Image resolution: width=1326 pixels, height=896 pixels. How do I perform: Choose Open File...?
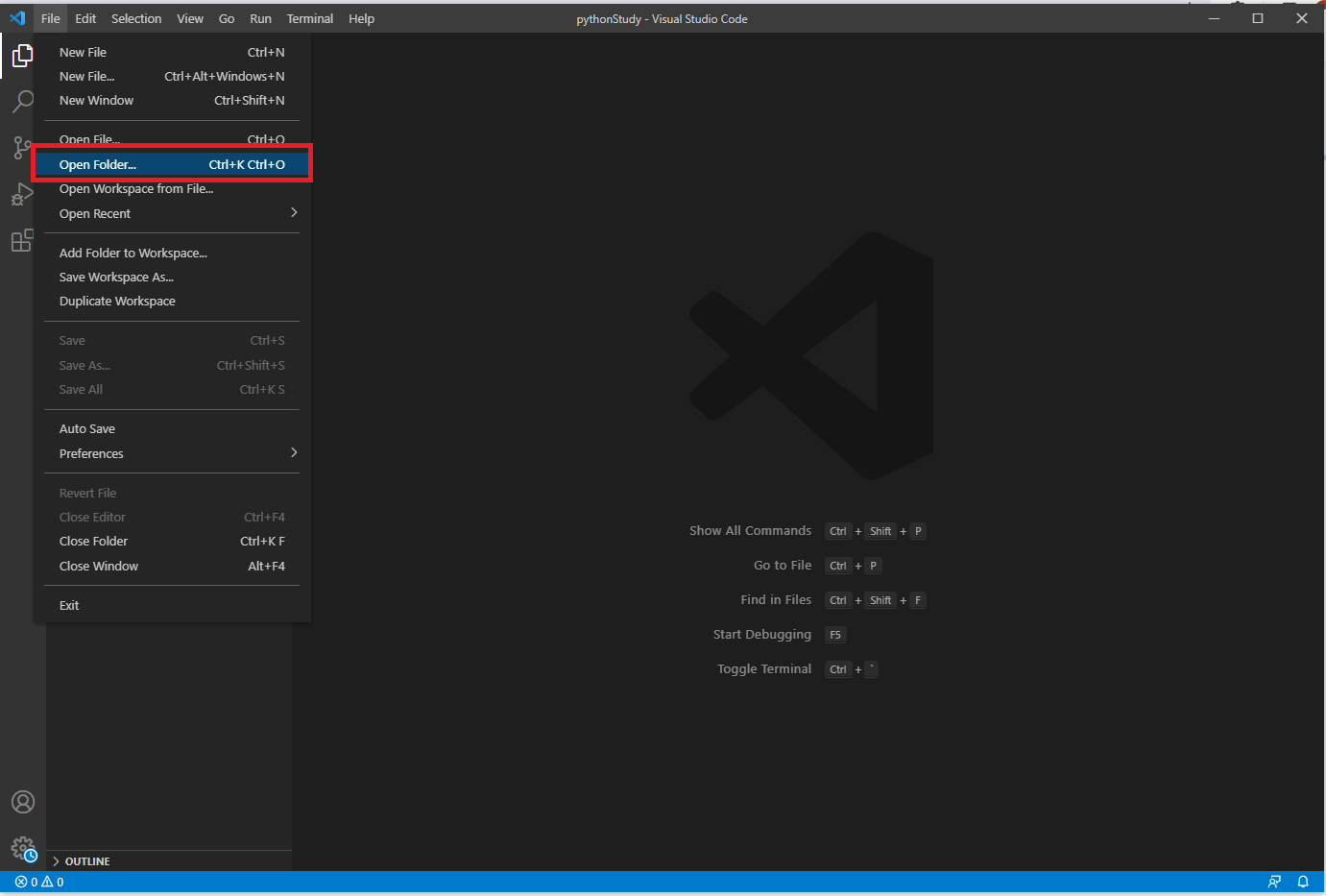point(173,139)
